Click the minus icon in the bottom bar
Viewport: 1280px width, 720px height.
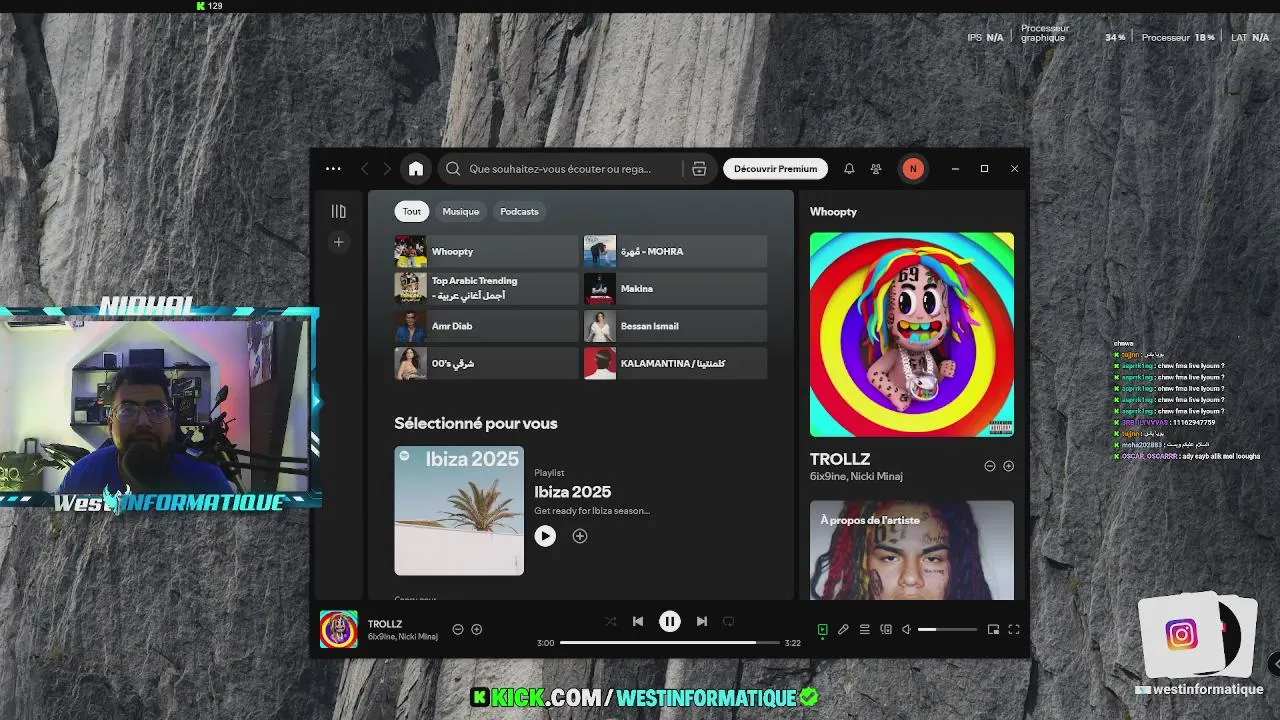click(x=458, y=629)
